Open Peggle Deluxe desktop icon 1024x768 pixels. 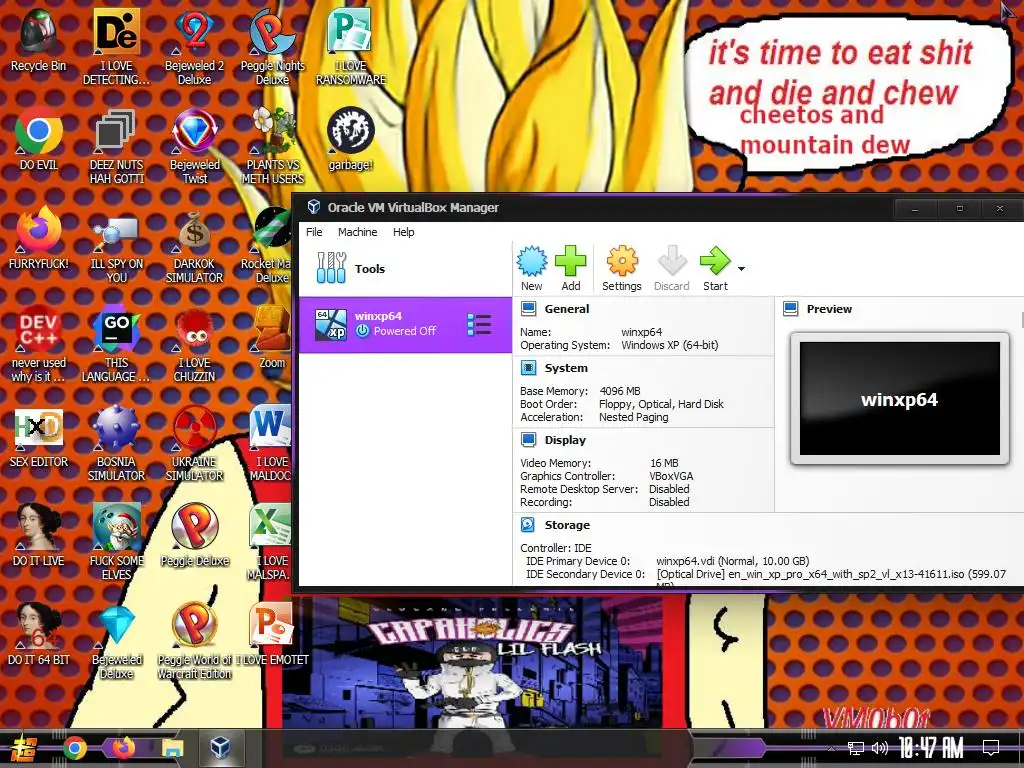pos(195,534)
